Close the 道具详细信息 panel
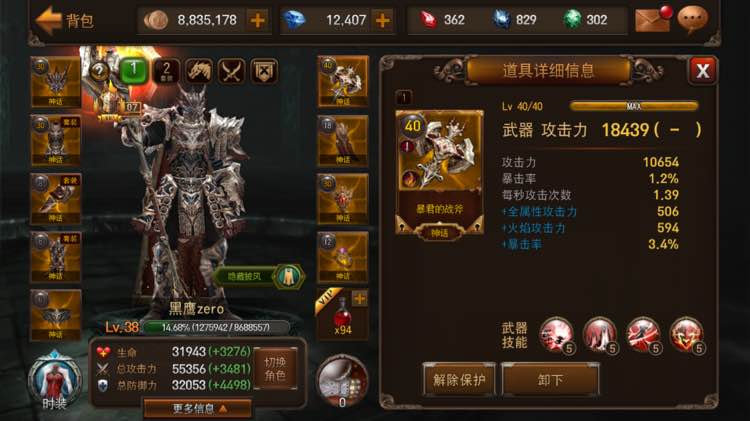Screen dimensions: 750x421 (x=703, y=71)
